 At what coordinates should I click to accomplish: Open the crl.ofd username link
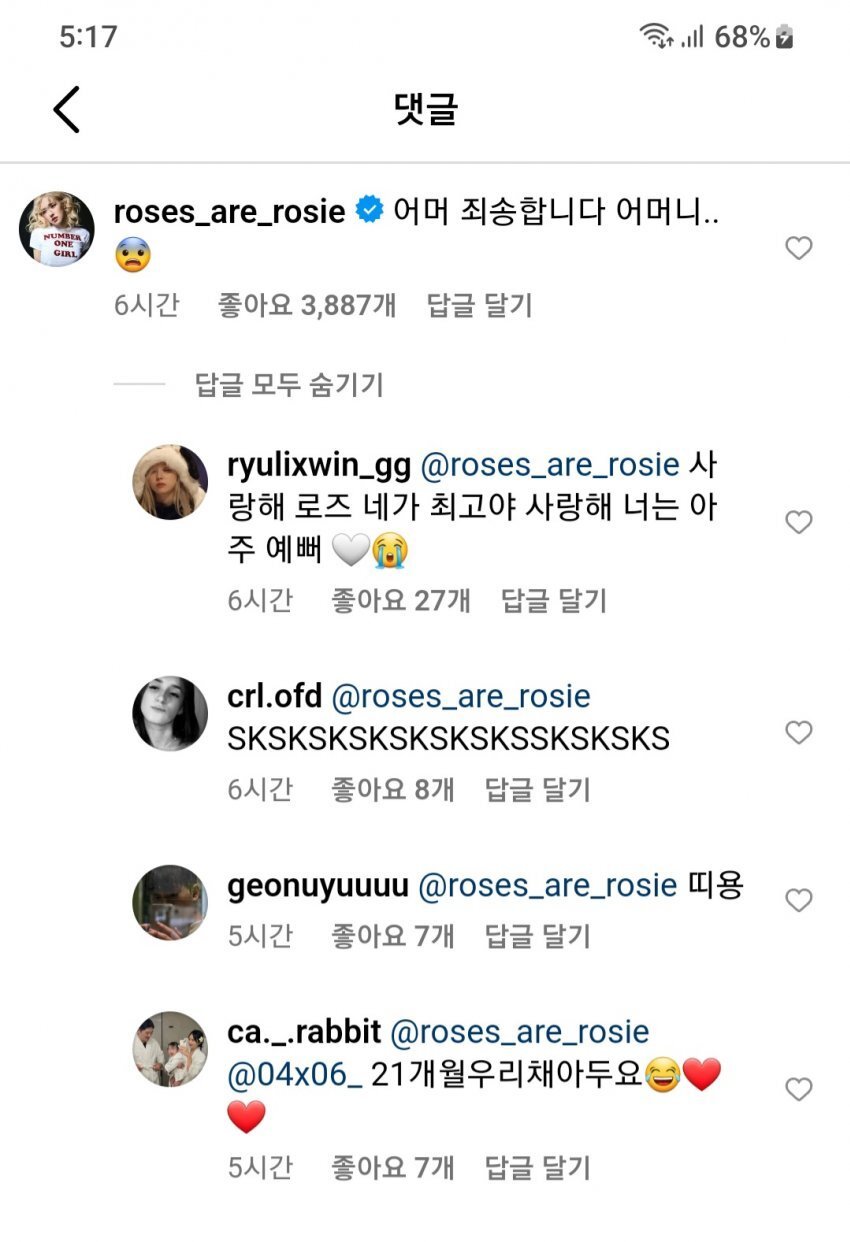click(278, 696)
